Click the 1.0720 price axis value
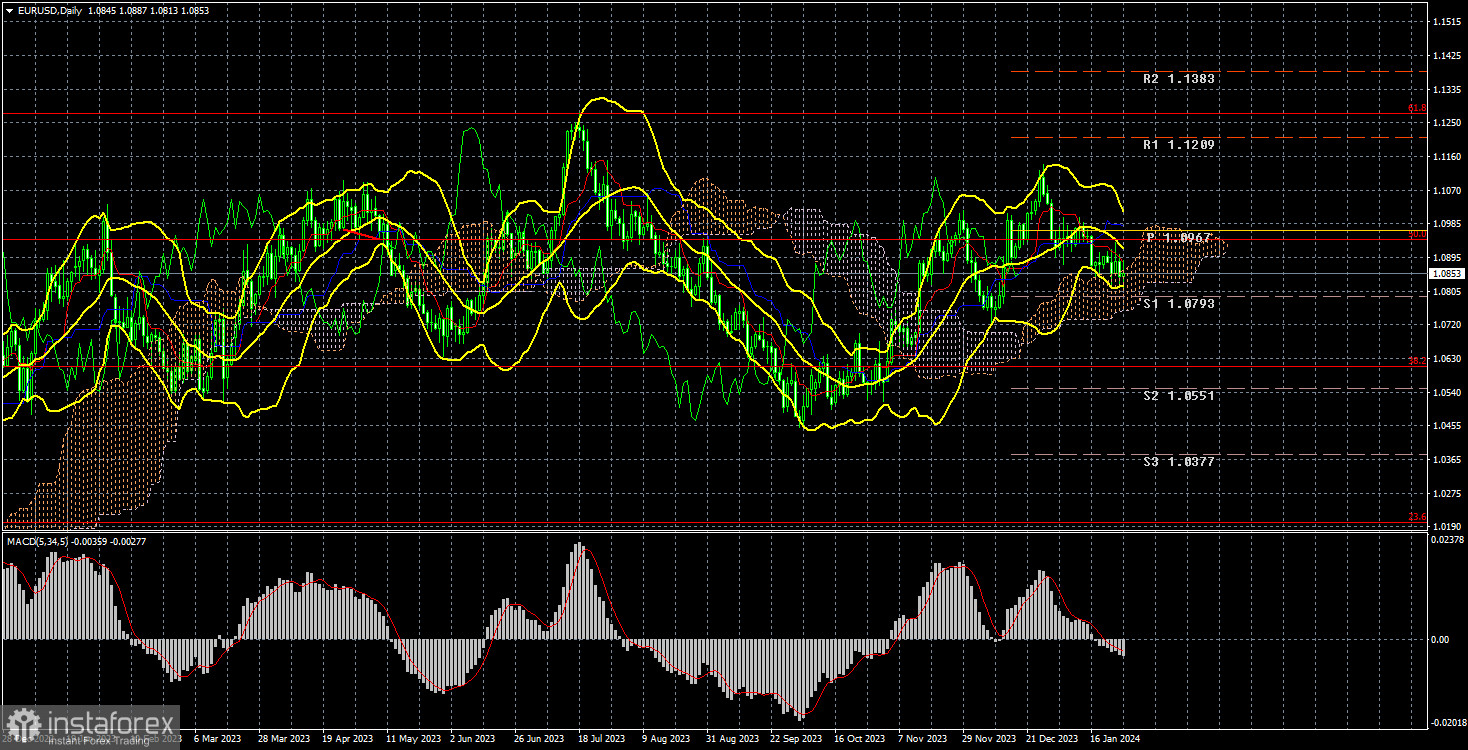Image resolution: width=1468 pixels, height=750 pixels. 1447,325
